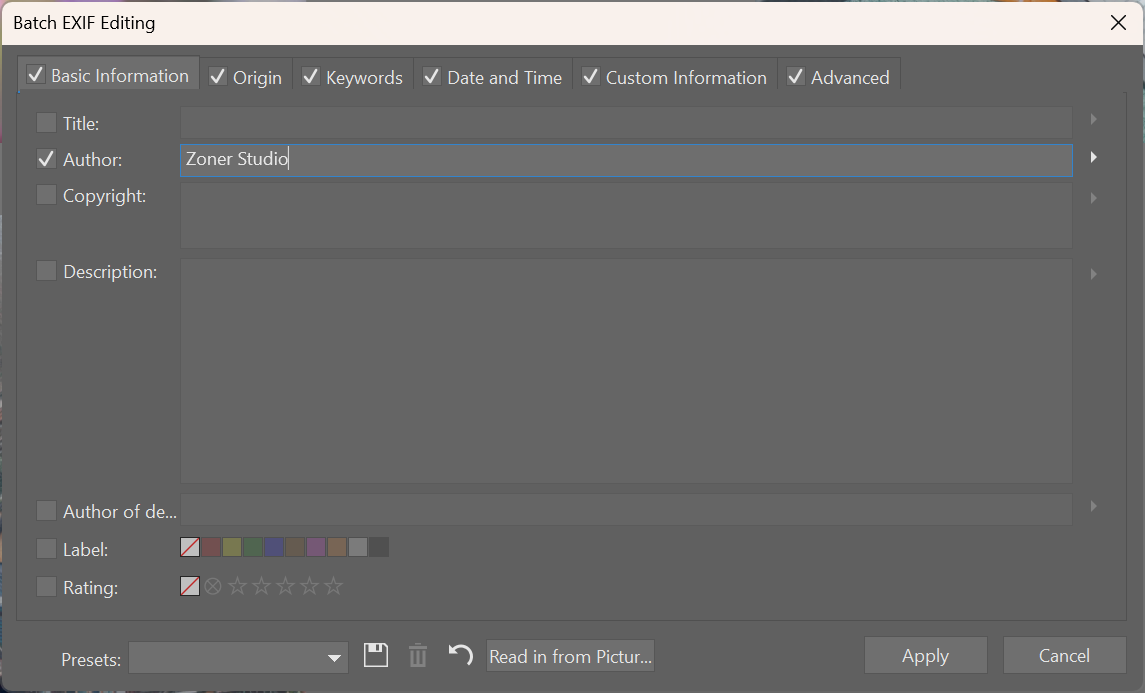Delete the selected preset with trash icon
Viewport: 1145px width, 693px height.
pos(418,655)
